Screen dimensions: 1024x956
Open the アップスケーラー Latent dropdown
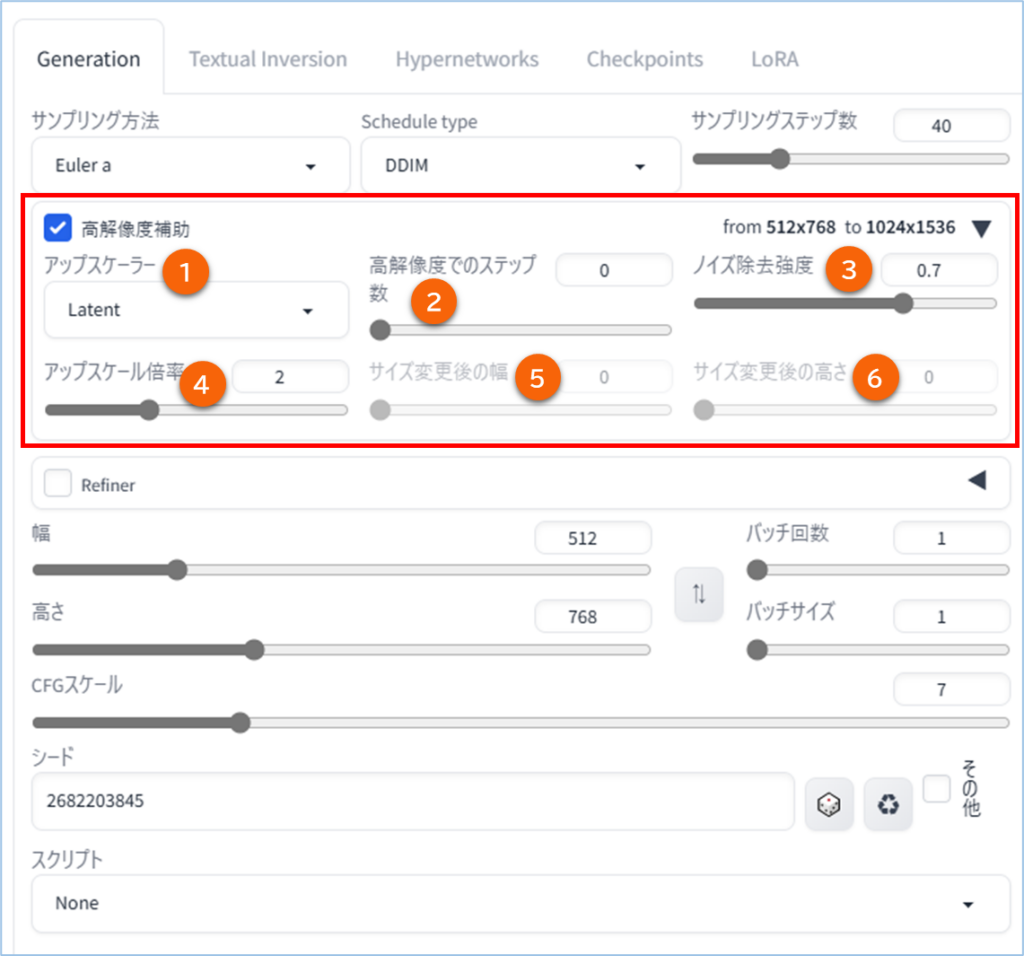(x=196, y=310)
